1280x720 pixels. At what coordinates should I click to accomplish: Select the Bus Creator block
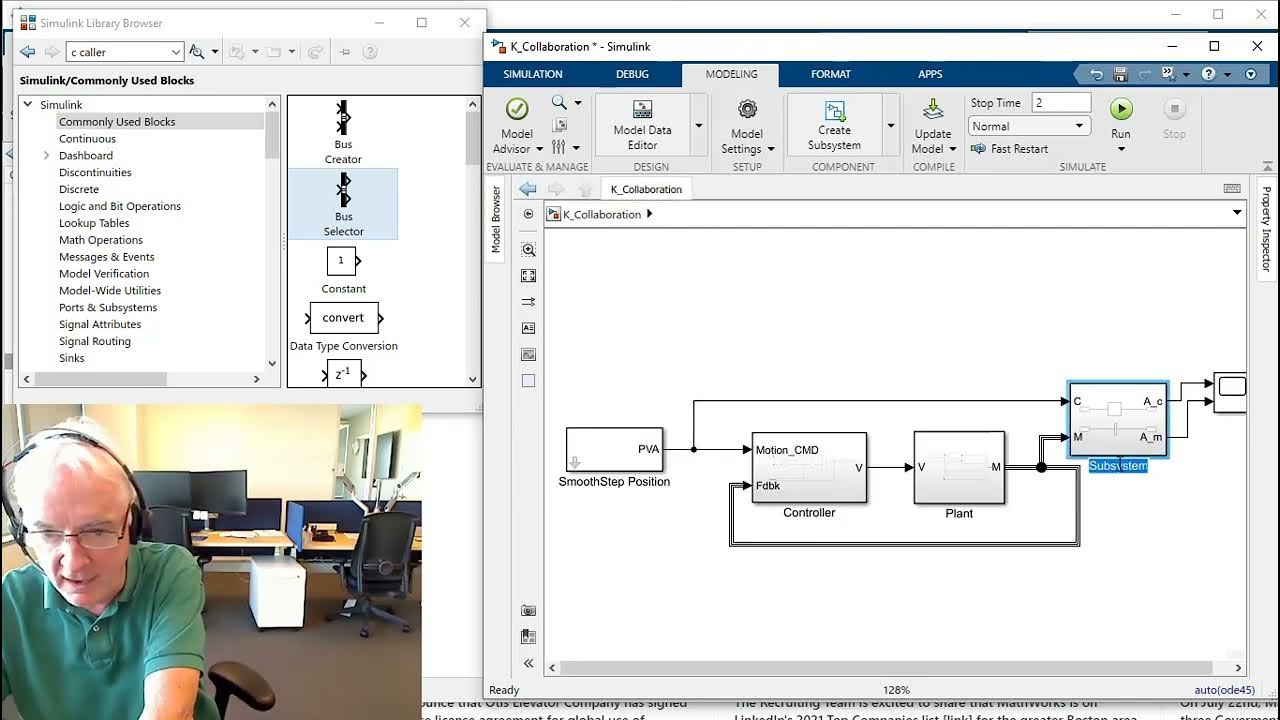point(343,132)
